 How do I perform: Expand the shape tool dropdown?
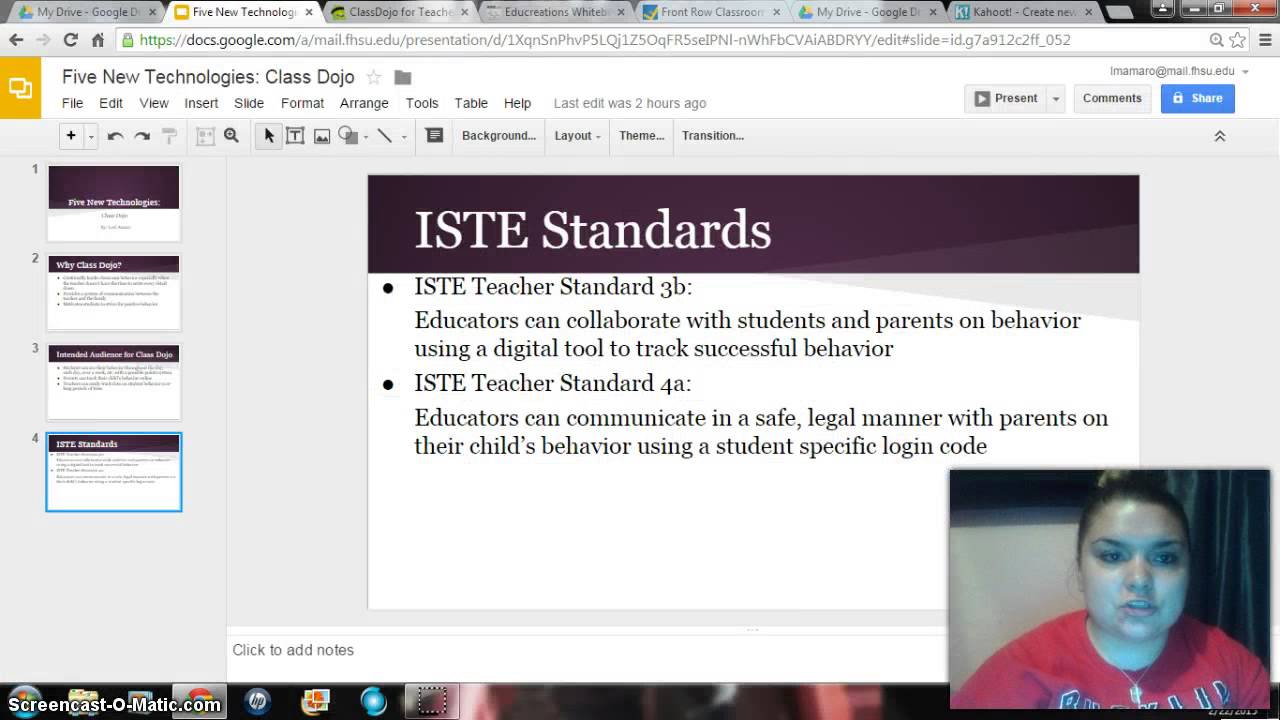tap(366, 136)
